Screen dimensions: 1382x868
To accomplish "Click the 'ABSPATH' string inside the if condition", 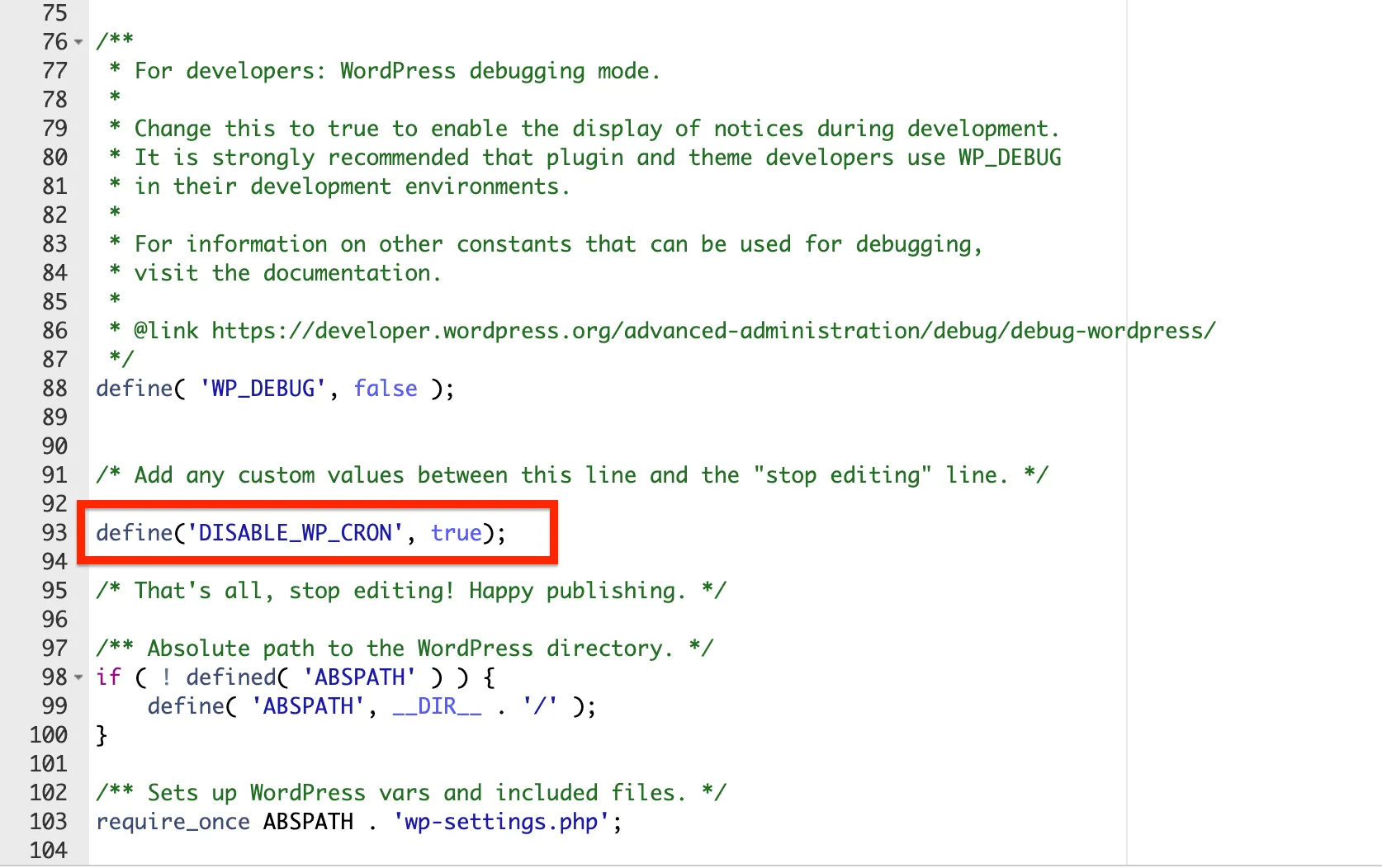I will click(359, 677).
